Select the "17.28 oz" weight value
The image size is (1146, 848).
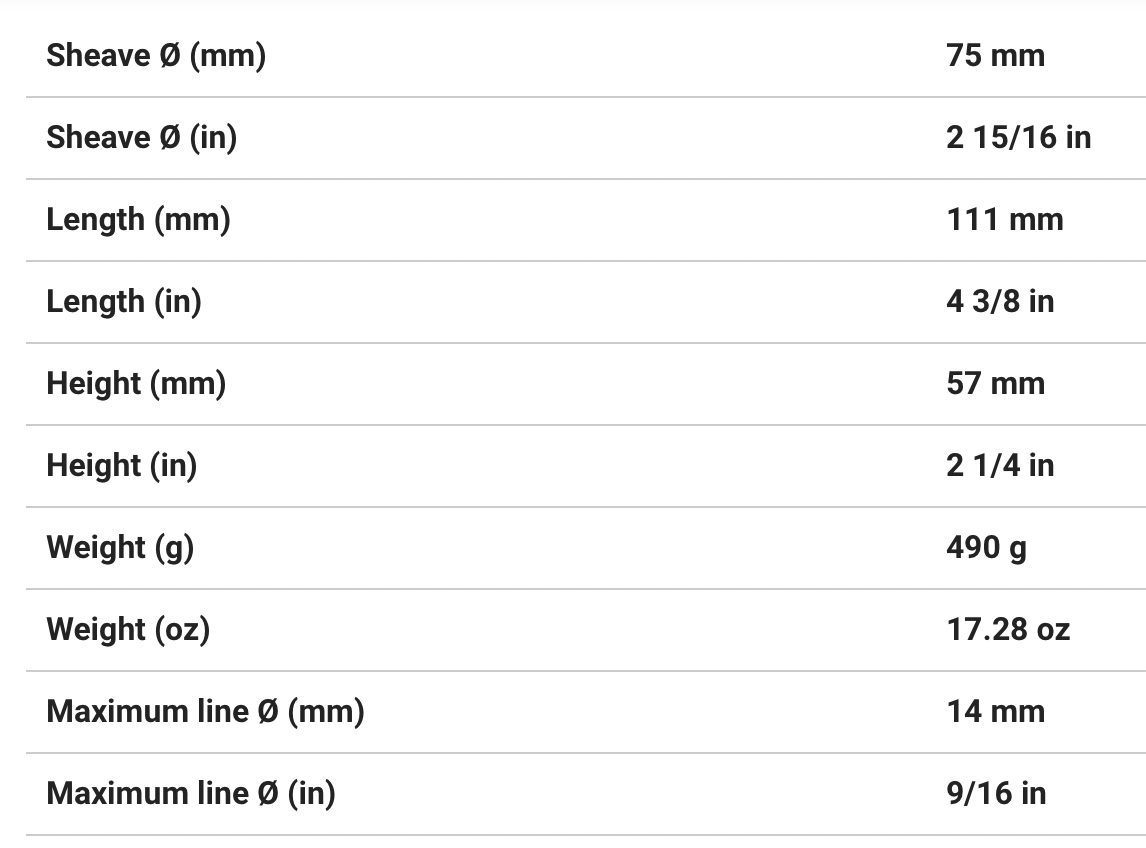[x=1008, y=630]
